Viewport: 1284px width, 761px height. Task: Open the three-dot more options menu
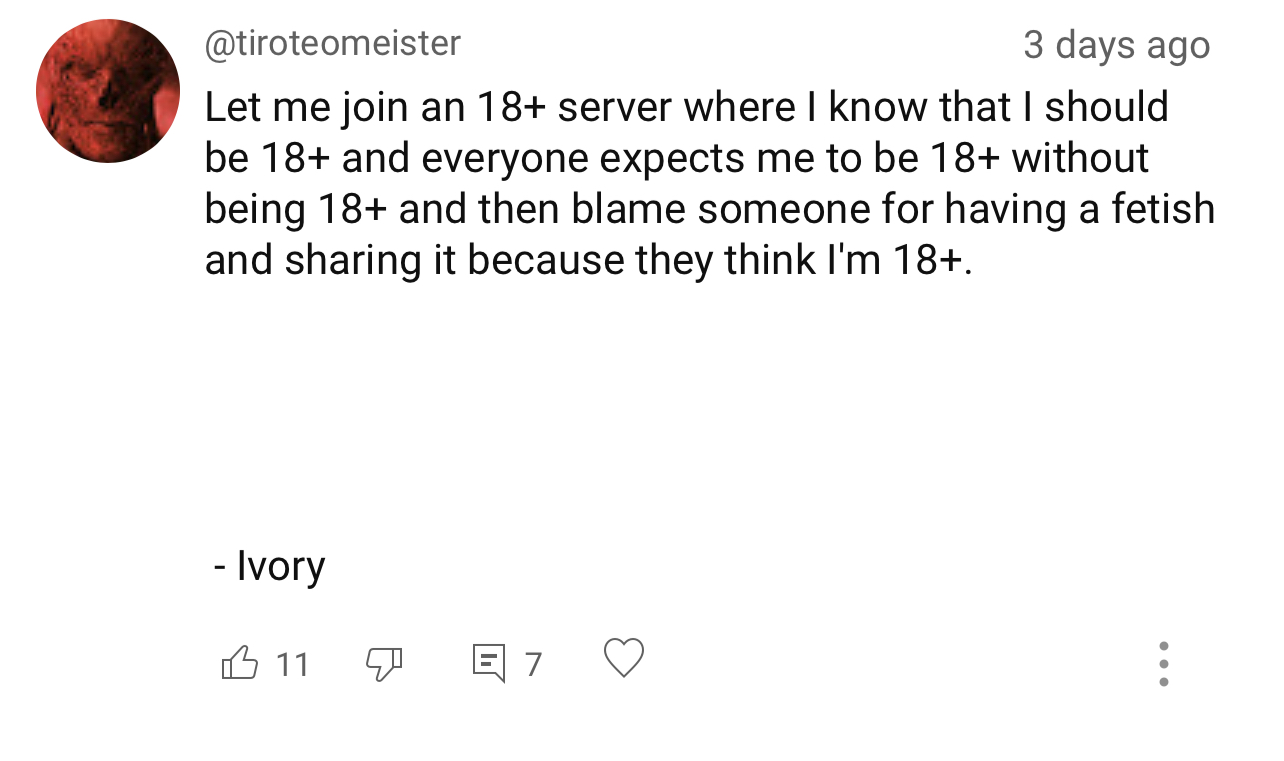coord(1163,664)
